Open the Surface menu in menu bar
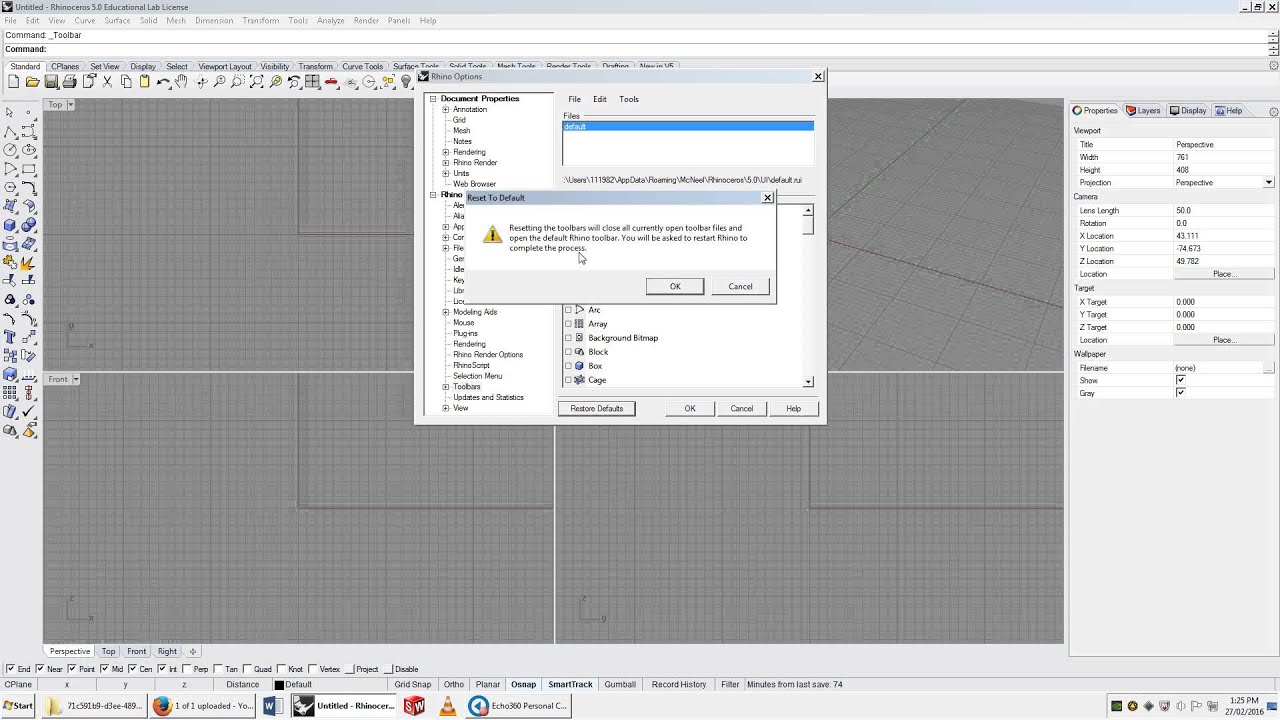Image resolution: width=1280 pixels, height=720 pixels. tap(117, 20)
